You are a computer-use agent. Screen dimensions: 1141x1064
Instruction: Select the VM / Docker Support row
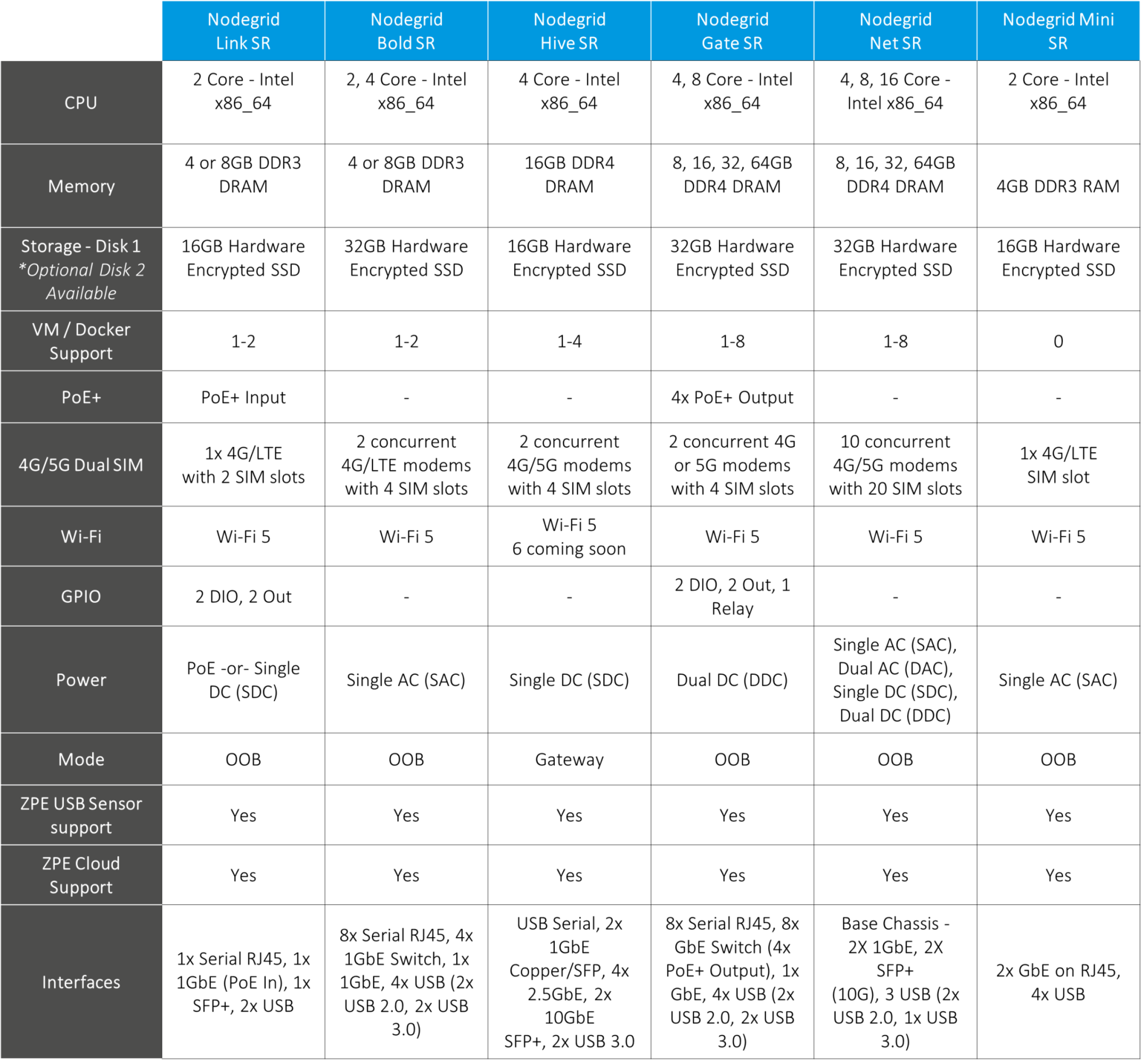coord(81,341)
